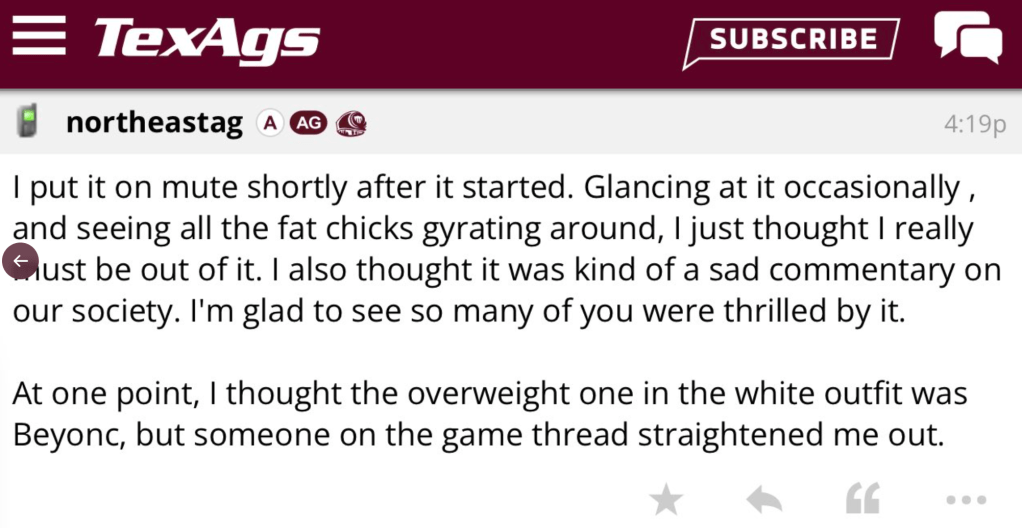Click empty space in the gray post header bar

click(650, 123)
